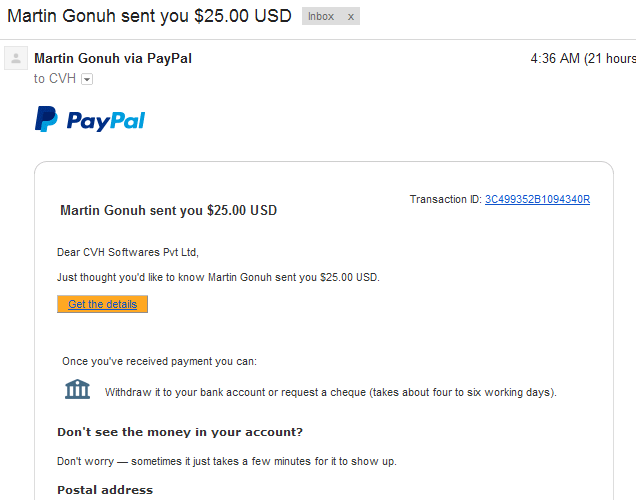Viewport: 636px width, 500px height.
Task: Click the PayPal double-P logo icon
Action: [x=46, y=119]
